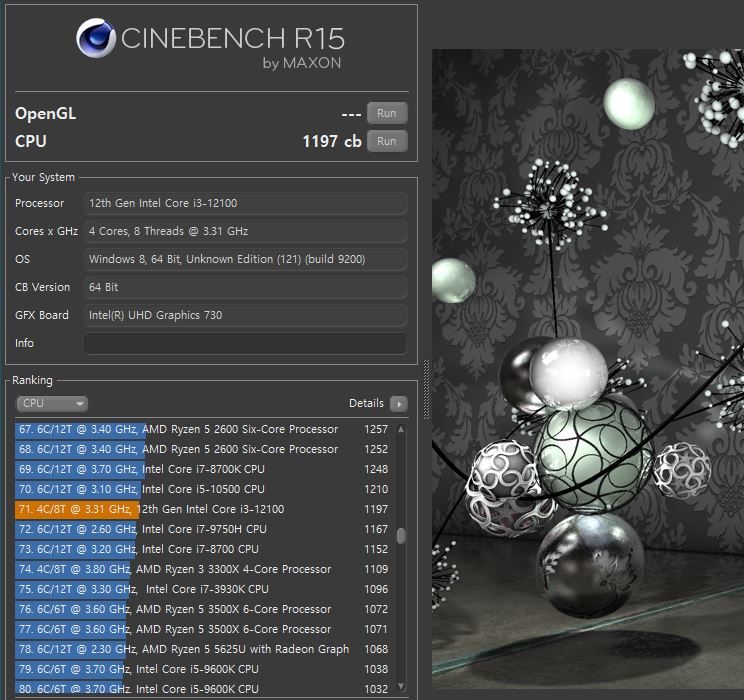Screen dimensions: 744x700
Task: Select rank 67 Ryzen 5 2600 scoring 1257
Action: pyautogui.click(x=204, y=429)
